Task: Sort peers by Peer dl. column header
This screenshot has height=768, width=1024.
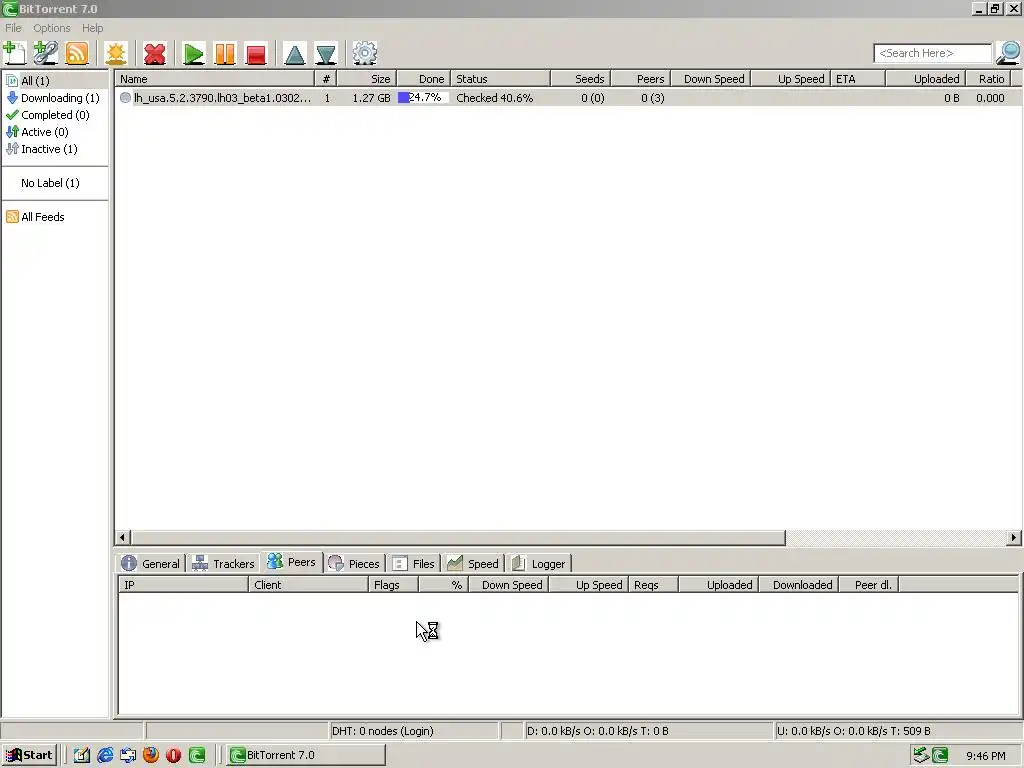Action: coord(869,585)
